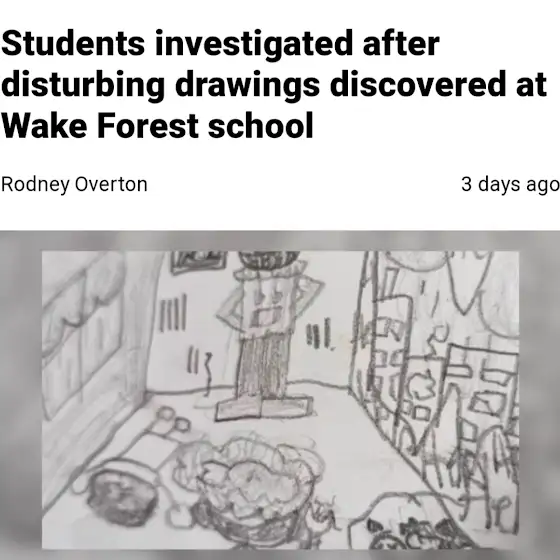Click 'disturbing drawings discovered at' headline line
Screen dimensions: 560x560
pos(274,85)
